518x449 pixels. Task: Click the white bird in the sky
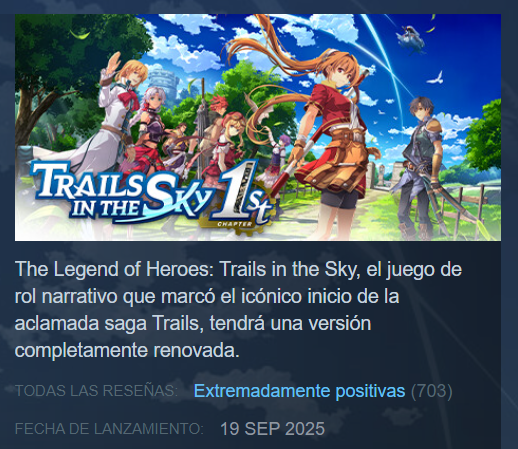(x=436, y=78)
